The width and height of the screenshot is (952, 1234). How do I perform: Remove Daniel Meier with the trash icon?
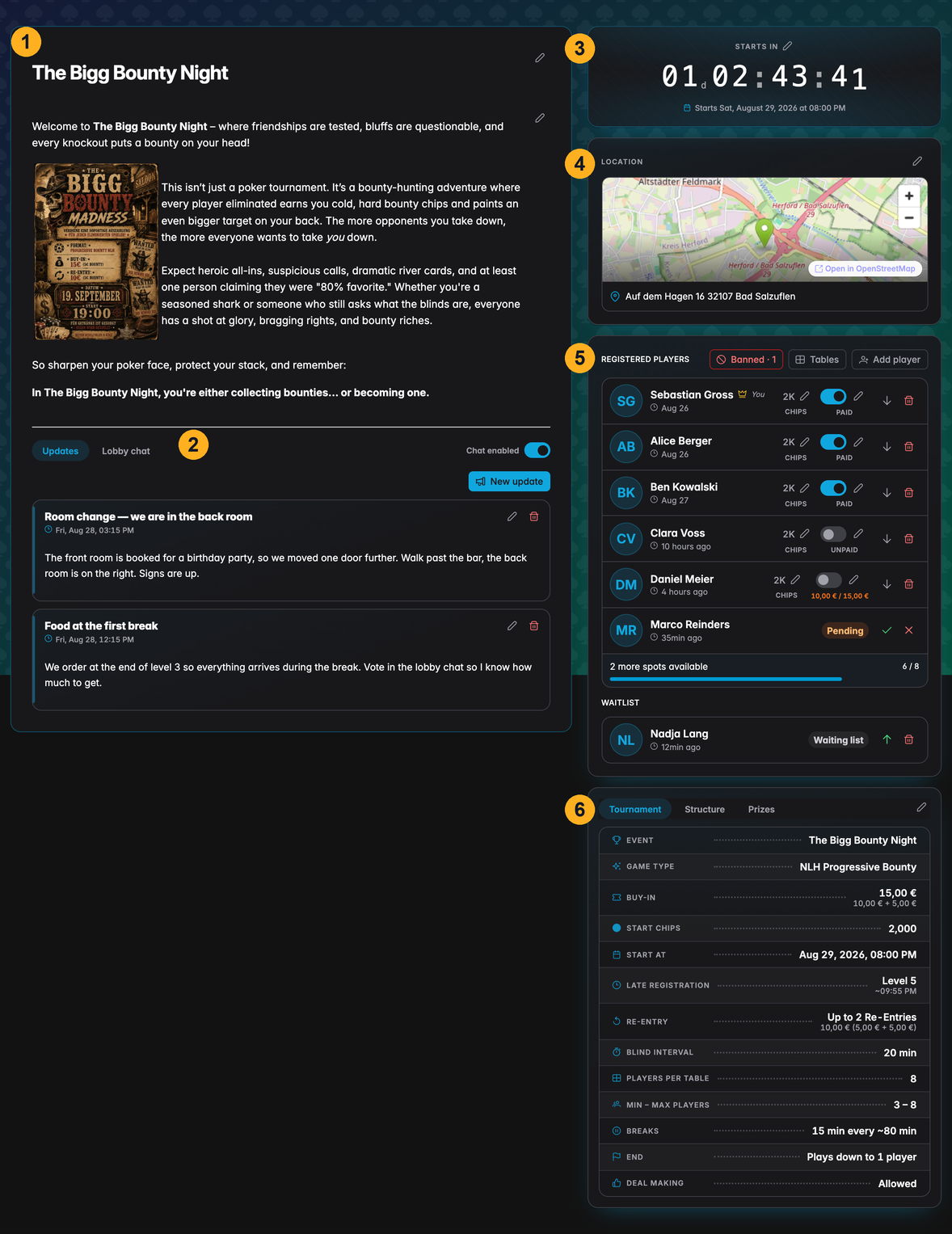[908, 584]
